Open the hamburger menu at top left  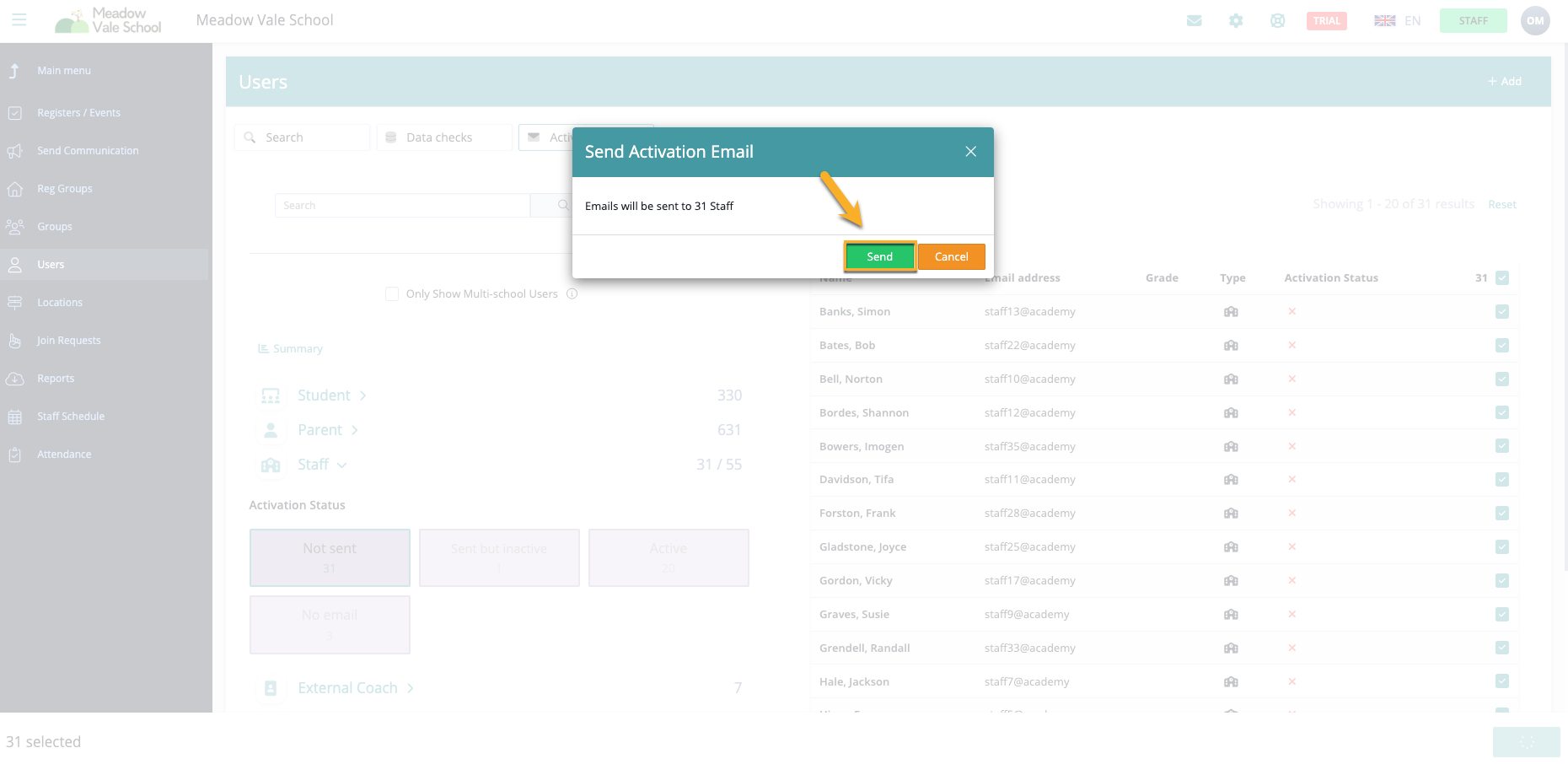point(19,20)
